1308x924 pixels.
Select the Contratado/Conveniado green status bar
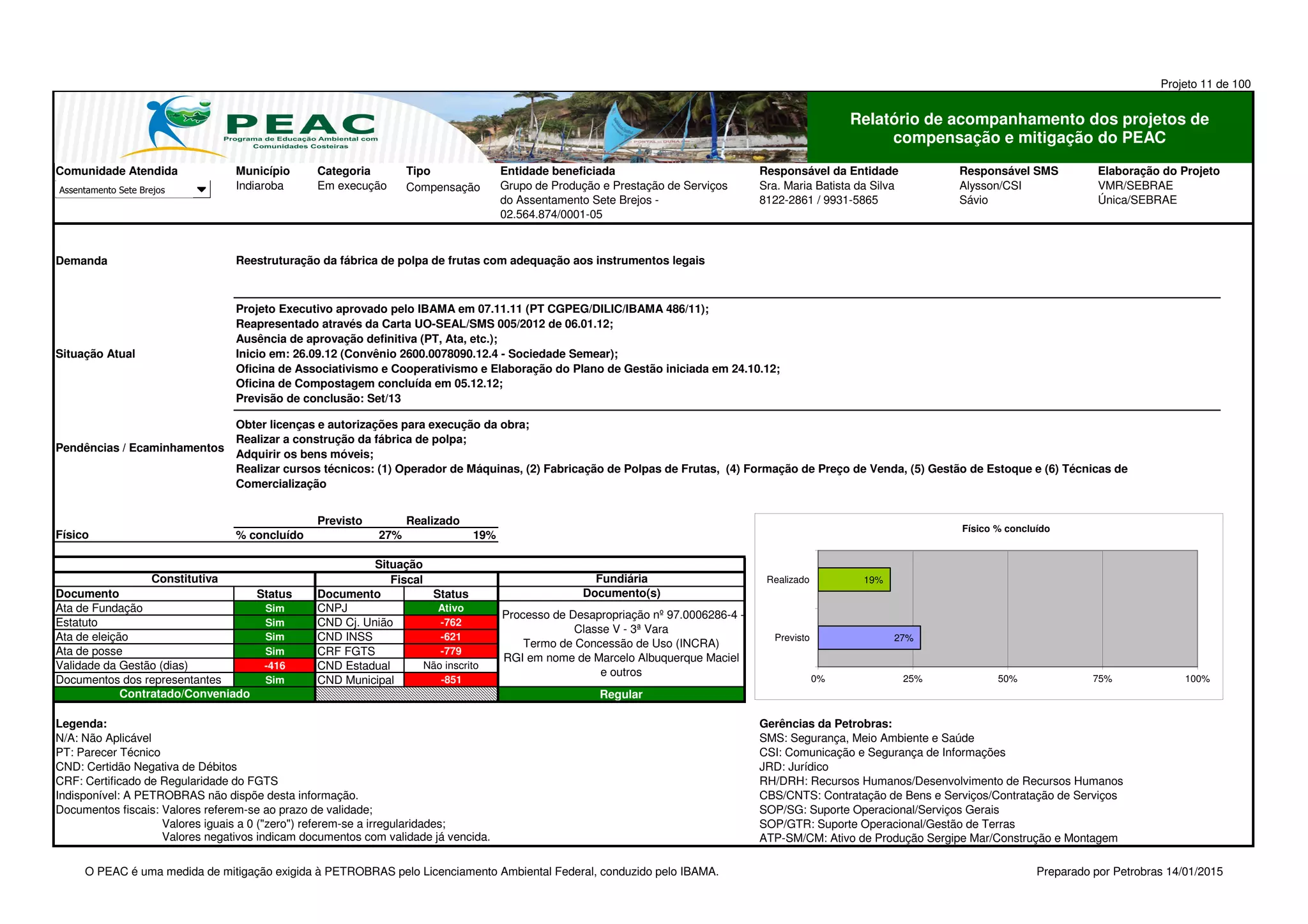(185, 694)
